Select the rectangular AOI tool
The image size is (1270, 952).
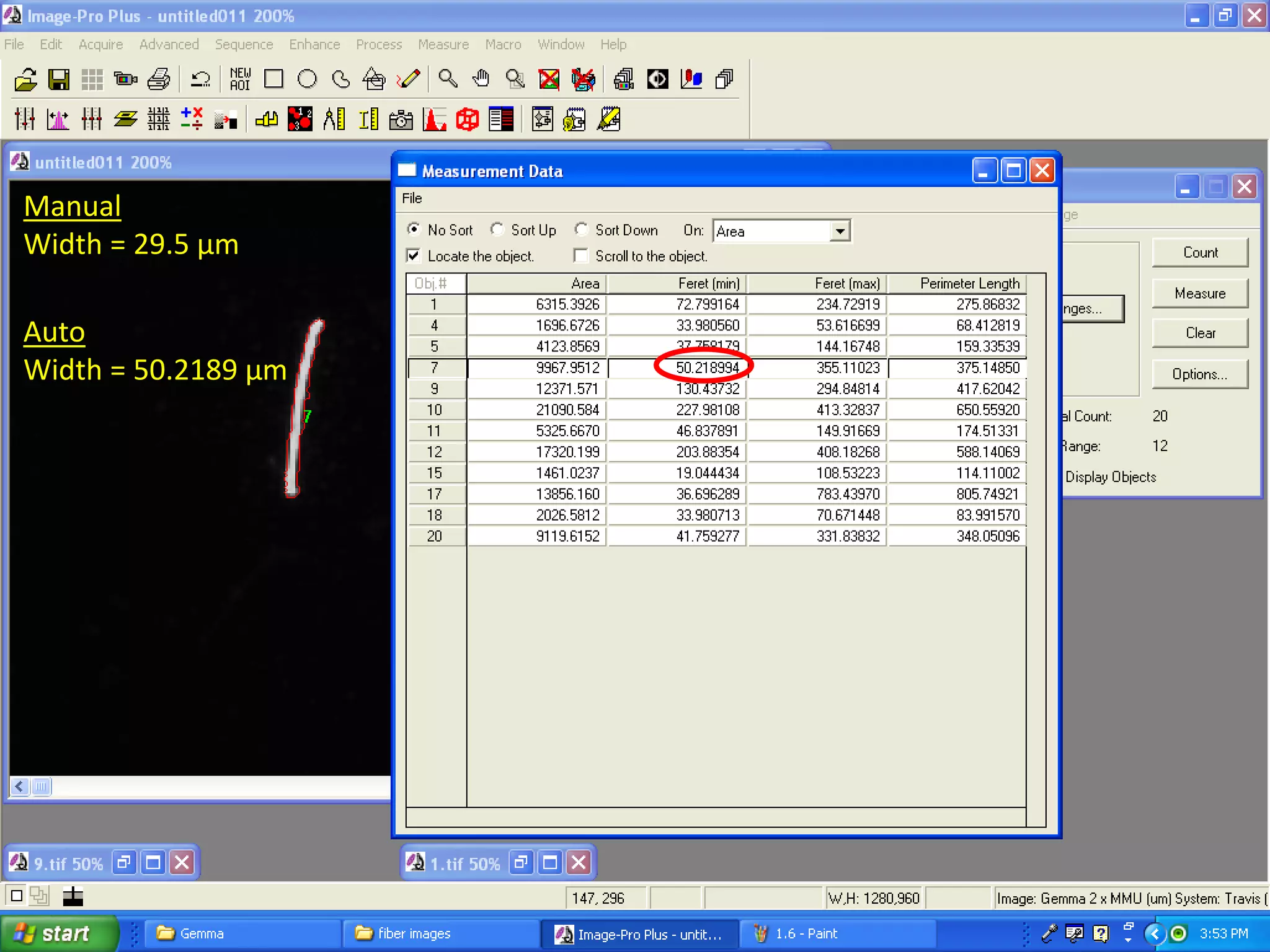coord(273,79)
